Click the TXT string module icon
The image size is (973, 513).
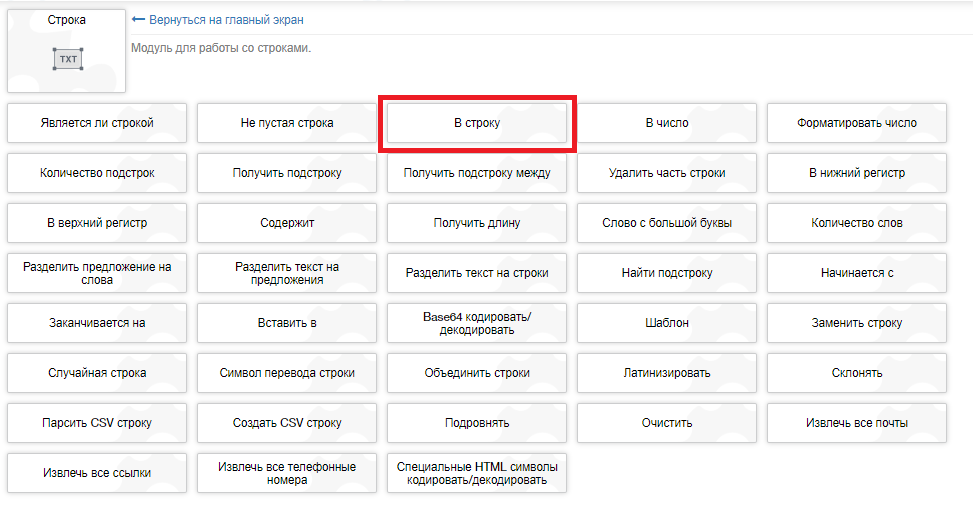point(67,59)
